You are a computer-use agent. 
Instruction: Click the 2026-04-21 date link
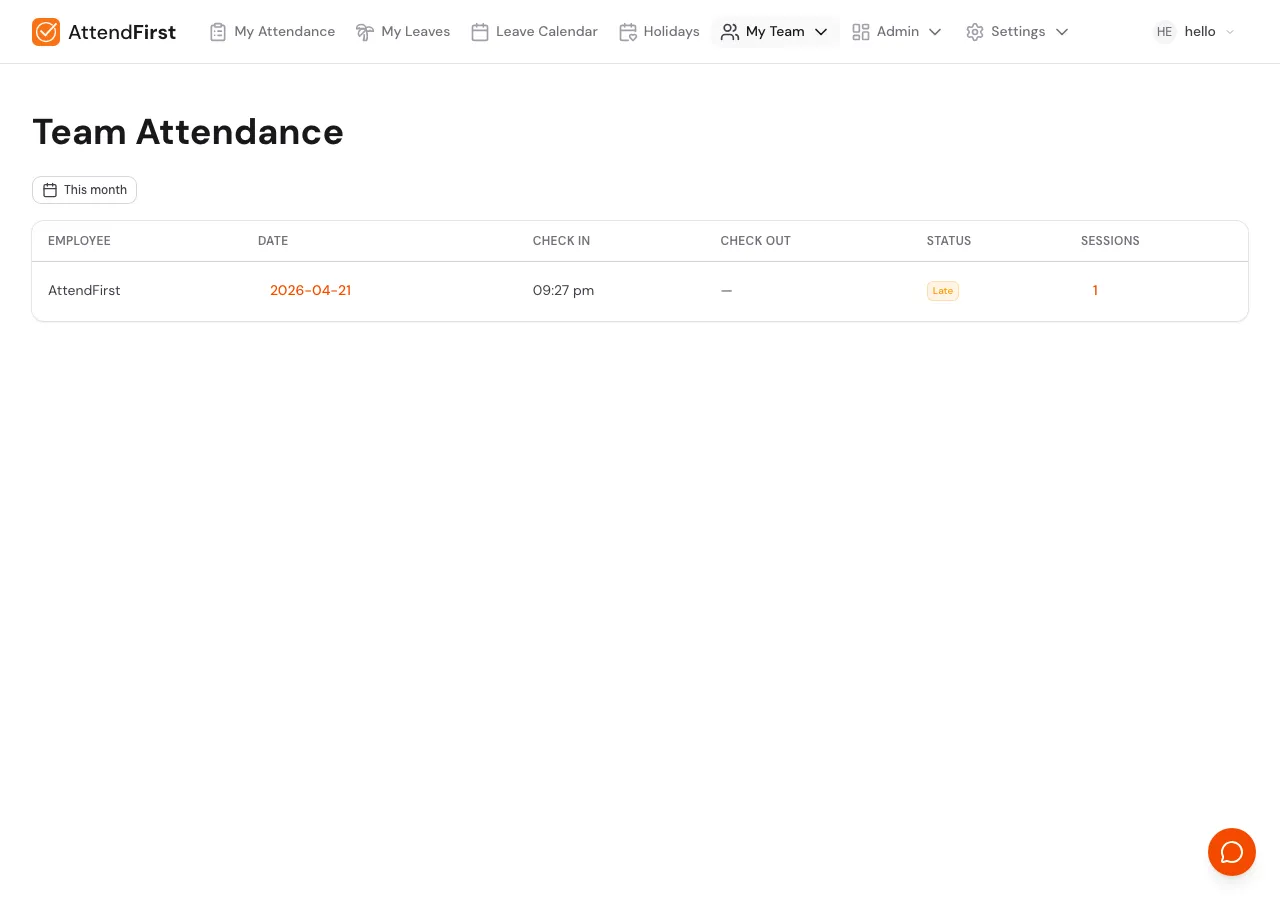(310, 290)
